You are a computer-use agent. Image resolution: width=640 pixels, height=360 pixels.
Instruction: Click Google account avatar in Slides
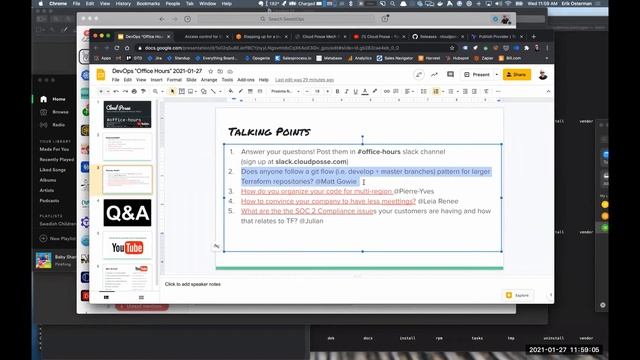click(x=542, y=75)
